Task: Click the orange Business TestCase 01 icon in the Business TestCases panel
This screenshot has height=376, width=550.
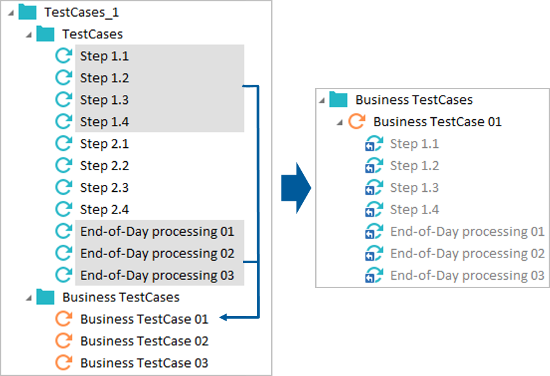Action: tap(357, 121)
